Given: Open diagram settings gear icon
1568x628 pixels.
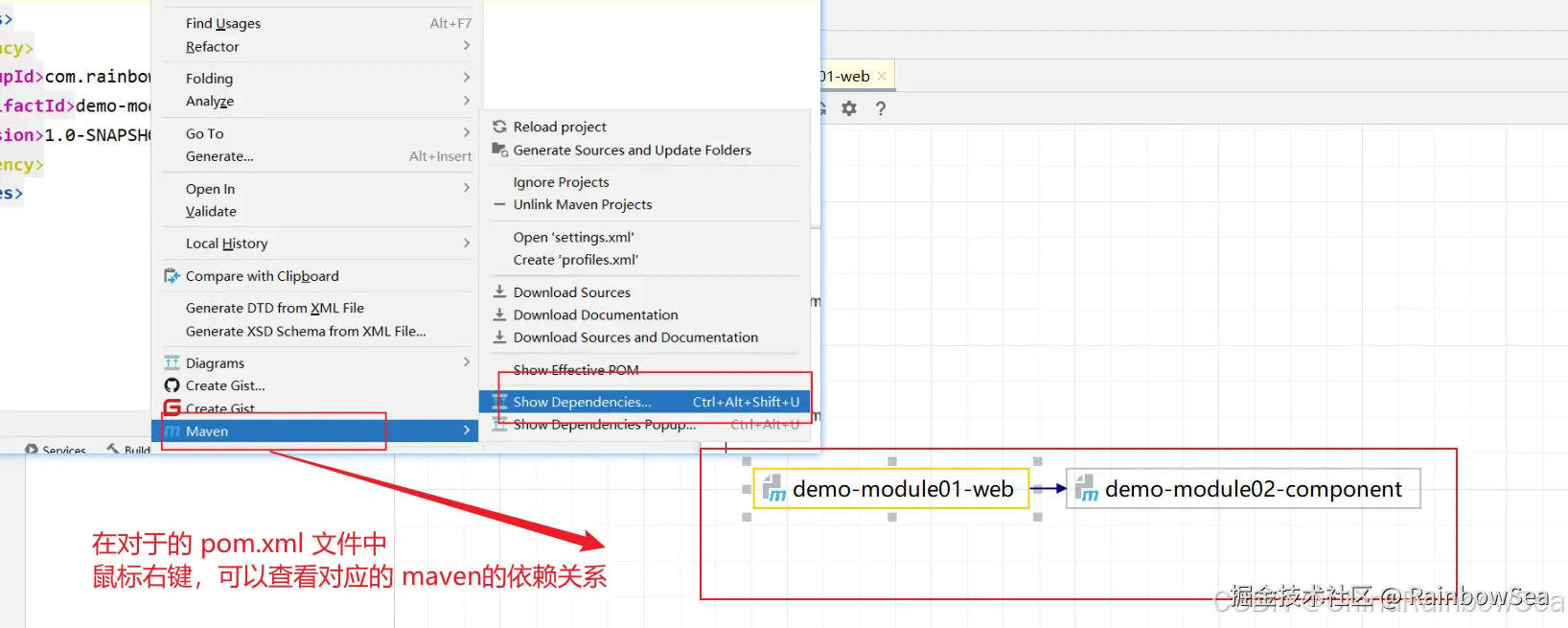Looking at the screenshot, I should click(849, 108).
